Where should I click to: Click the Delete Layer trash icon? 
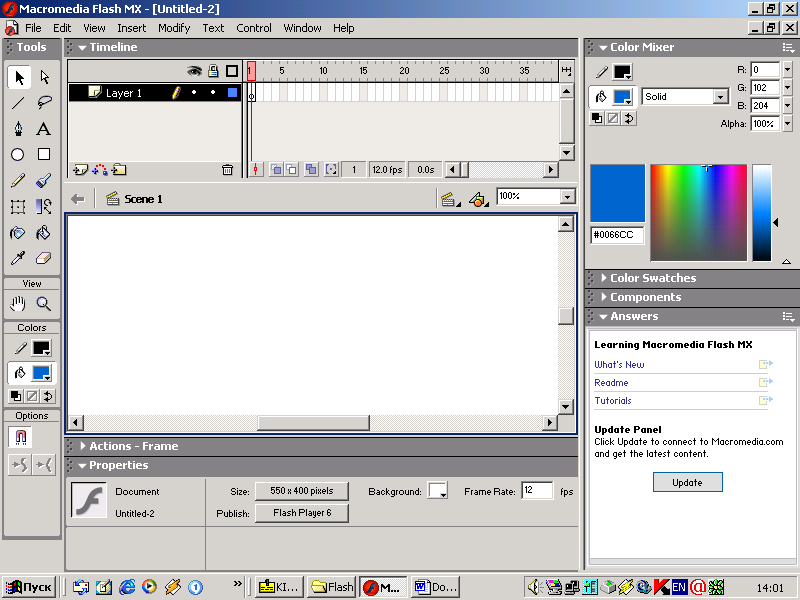228,170
